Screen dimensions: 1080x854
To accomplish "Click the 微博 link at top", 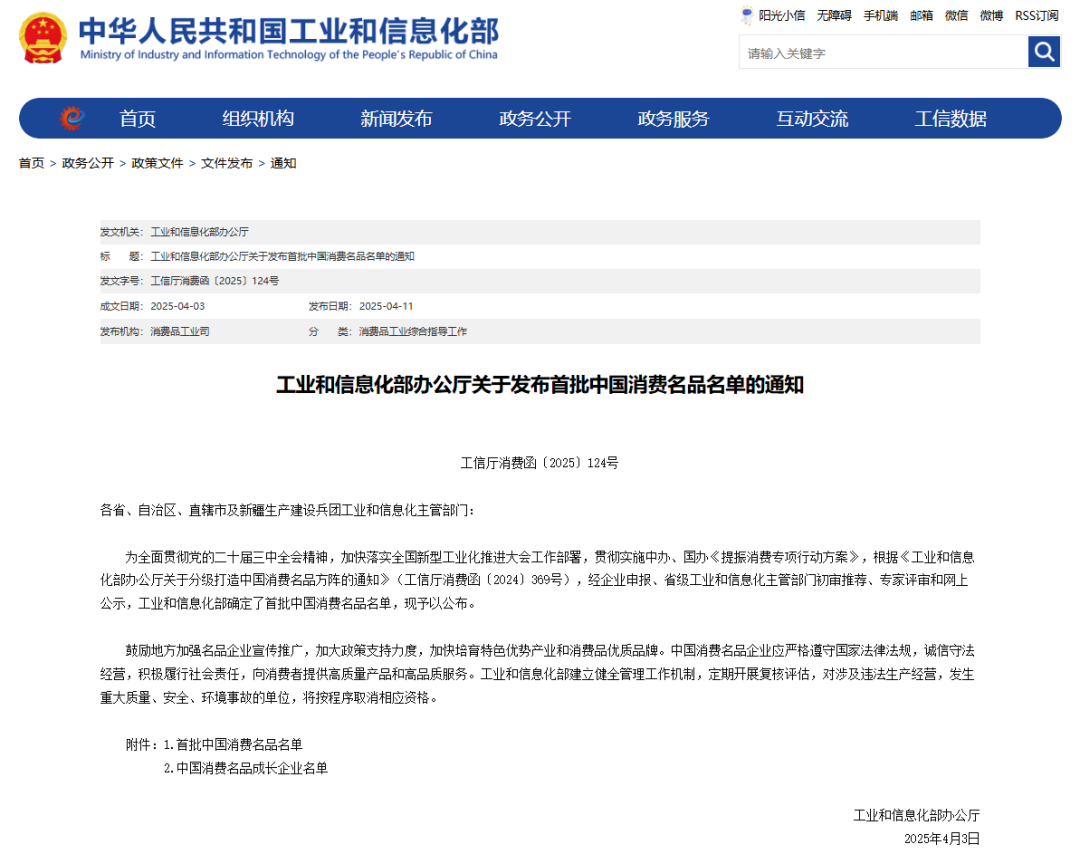I will click(991, 15).
